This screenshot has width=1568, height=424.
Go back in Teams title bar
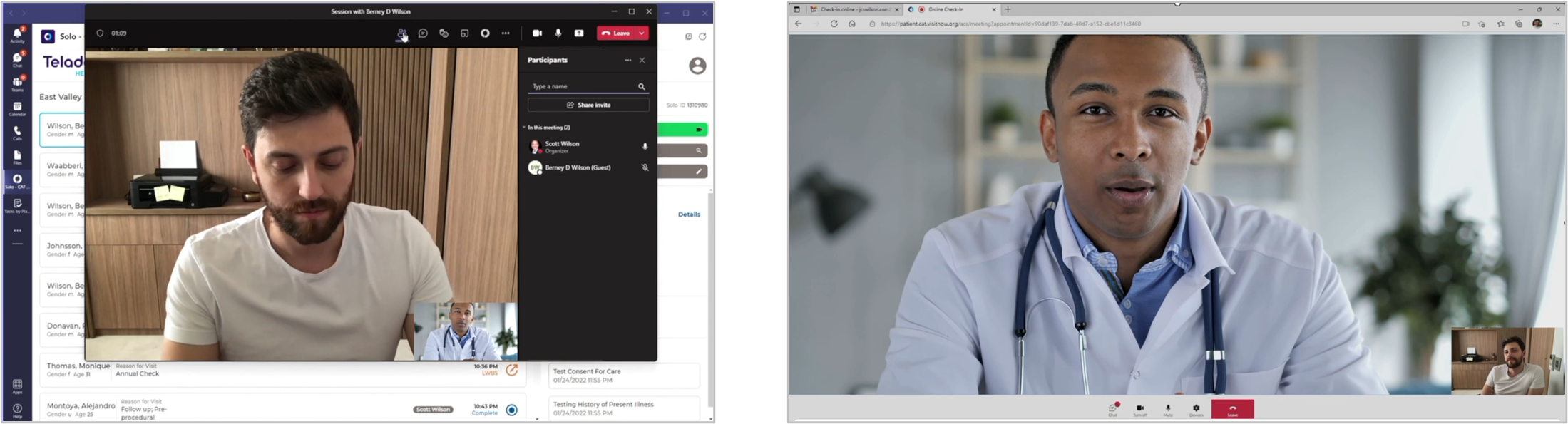pos(11,13)
